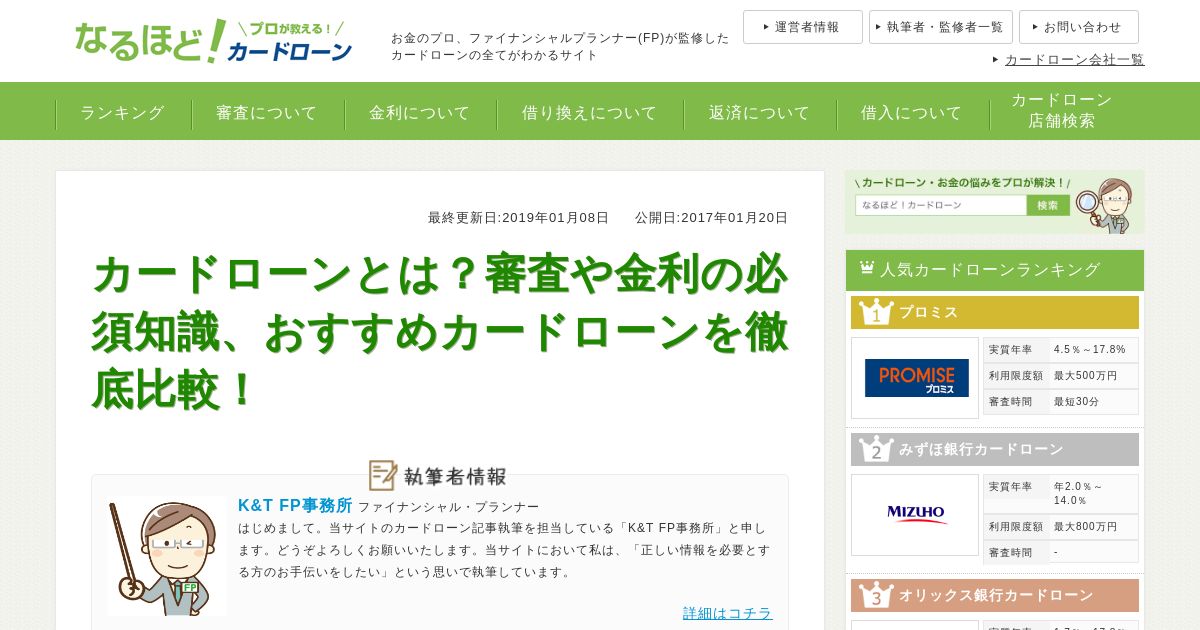Click the green 検索 search button
1200x630 pixels.
pos(1048,205)
